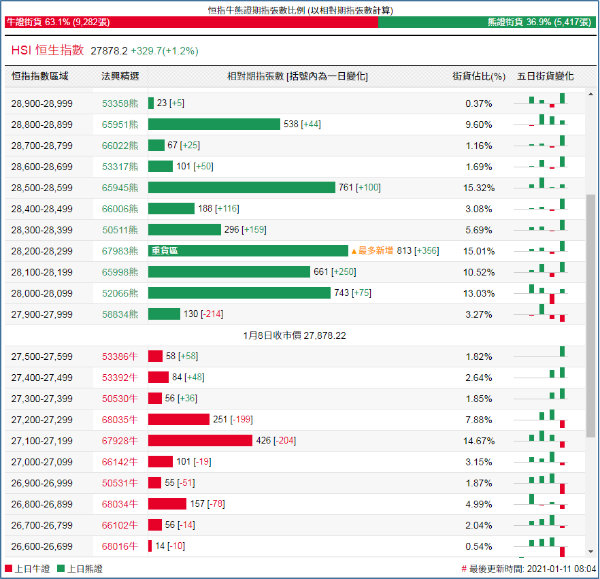Click the green bar showing 661 [+250]
Viewport: 600px width, 579px height.
tap(229, 272)
